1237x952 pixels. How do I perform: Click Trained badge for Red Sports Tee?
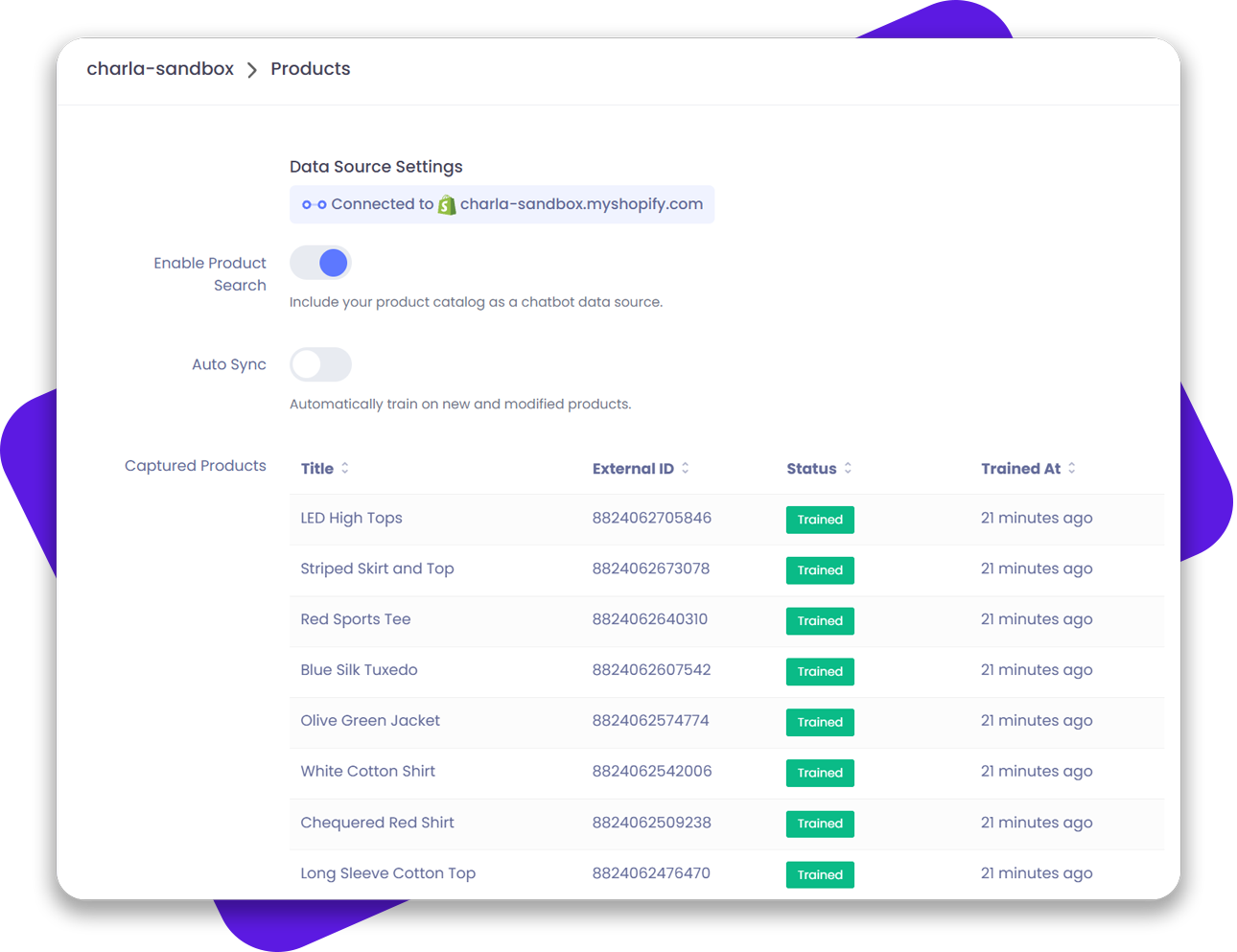[x=820, y=621]
